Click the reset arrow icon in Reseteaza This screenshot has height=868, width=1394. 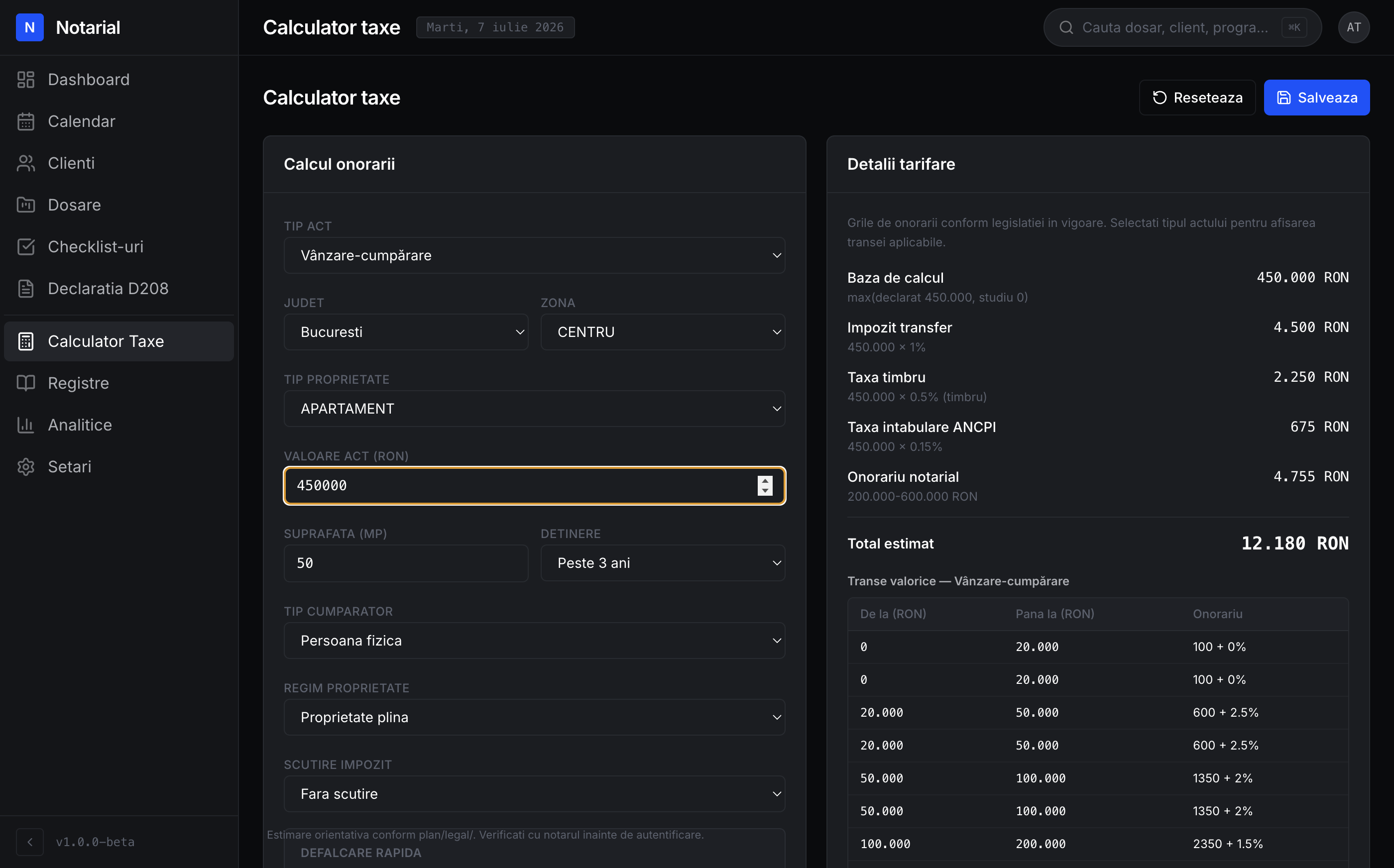click(x=1160, y=98)
